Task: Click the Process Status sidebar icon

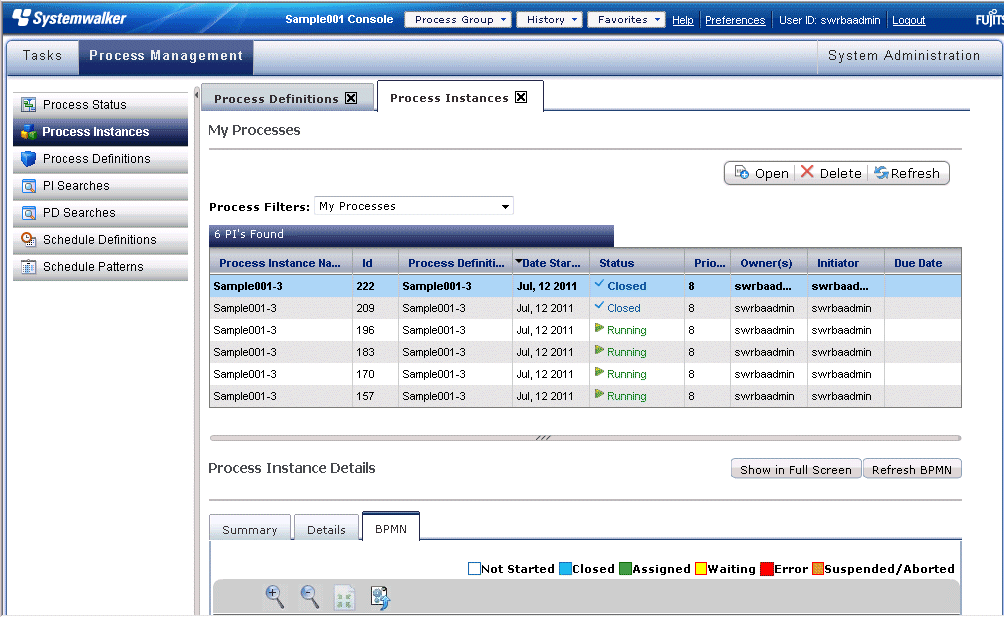Action: pos(28,105)
